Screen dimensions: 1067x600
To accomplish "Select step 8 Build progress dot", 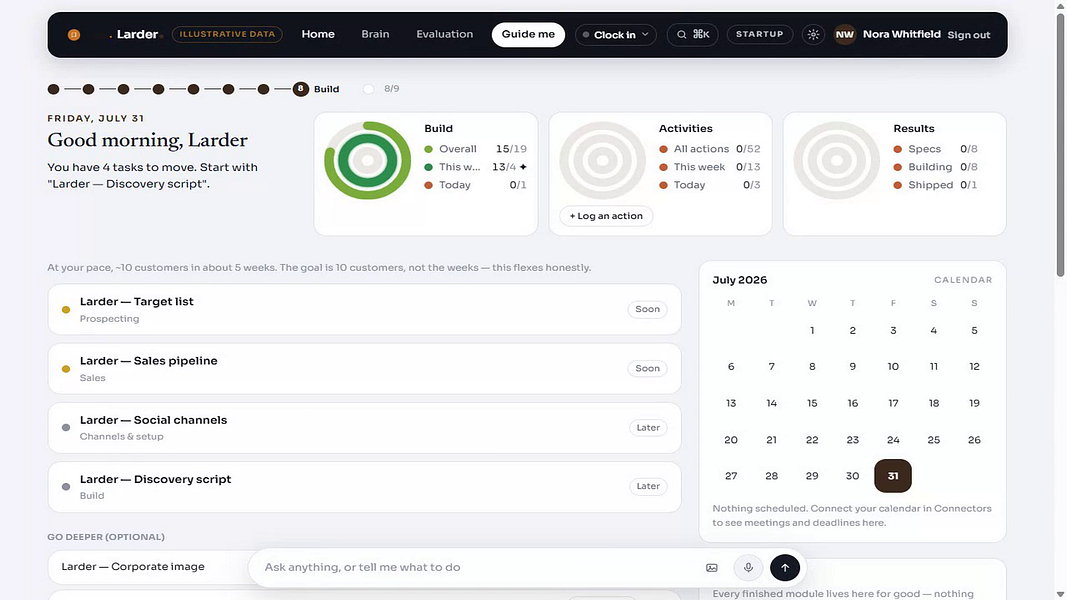I will [x=301, y=89].
